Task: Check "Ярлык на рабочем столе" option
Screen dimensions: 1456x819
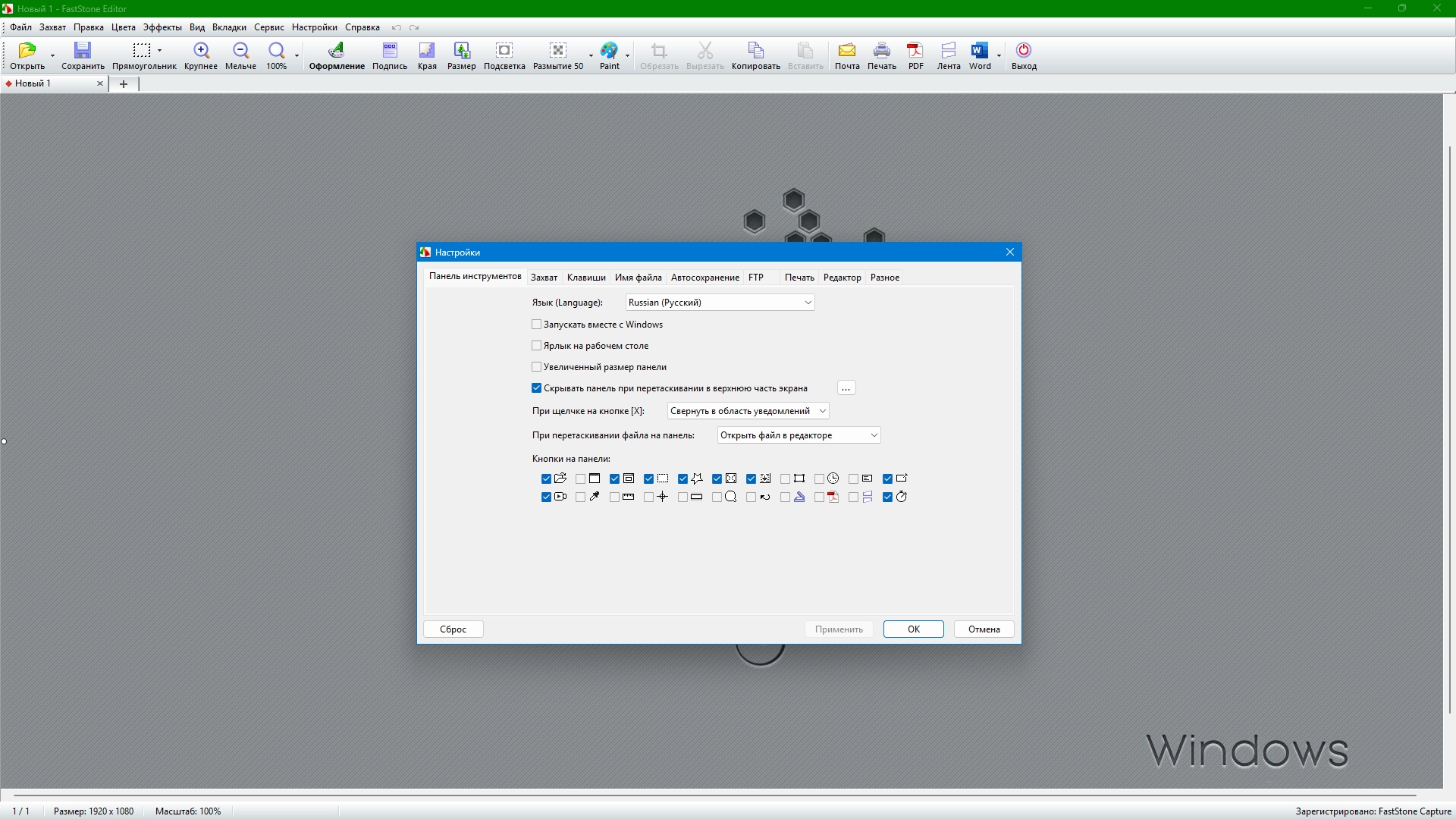Action: point(537,346)
